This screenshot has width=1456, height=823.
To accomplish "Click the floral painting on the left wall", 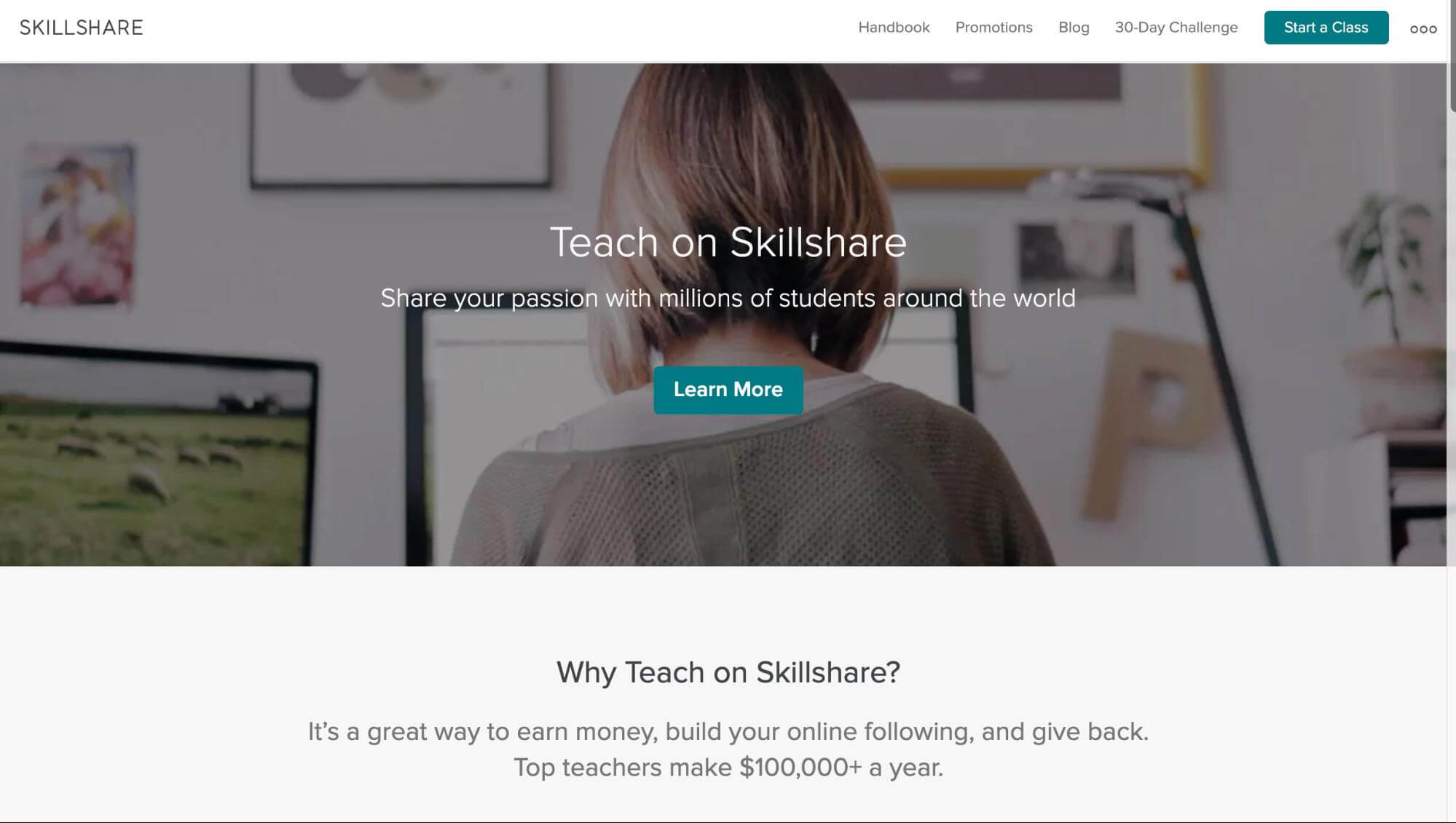I will (x=77, y=226).
